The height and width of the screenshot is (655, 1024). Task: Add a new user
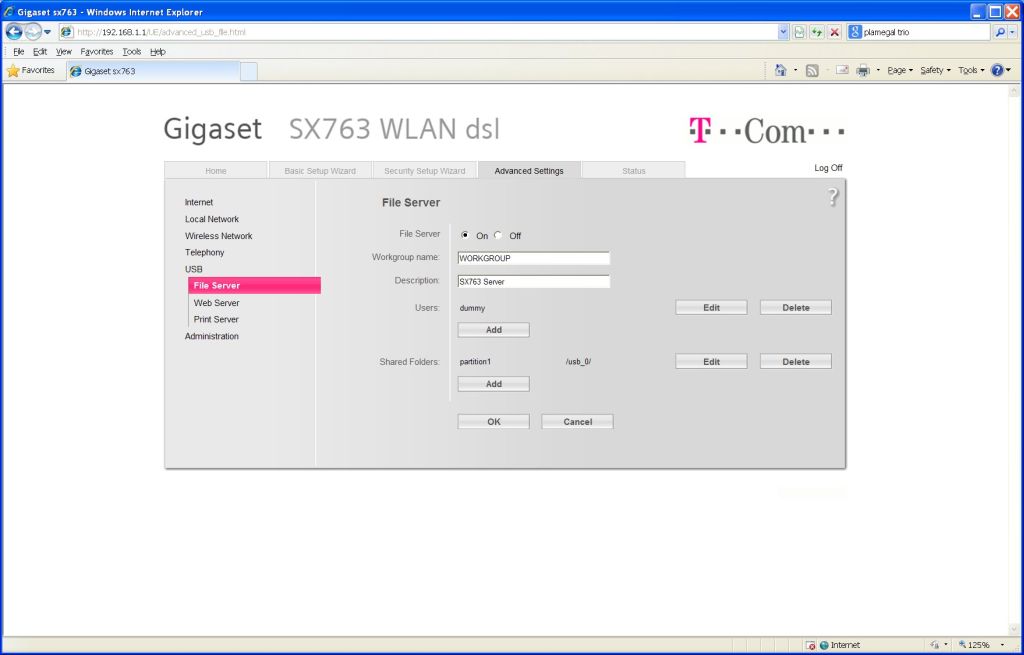(x=494, y=330)
